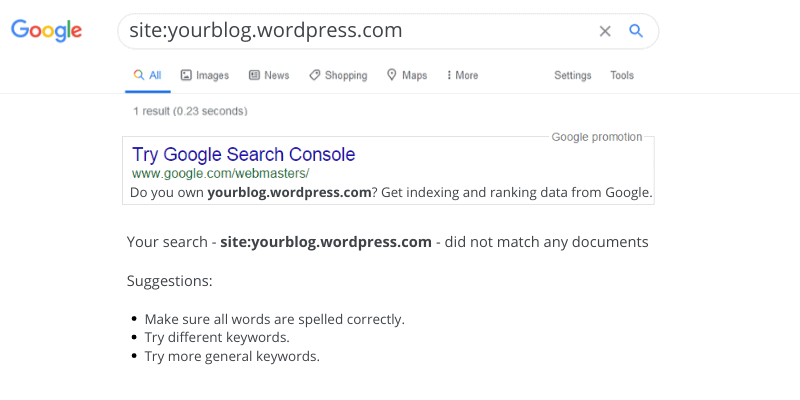Viewport: 800px width, 400px height.
Task: Click the newspaper icon beside News
Action: [x=254, y=75]
